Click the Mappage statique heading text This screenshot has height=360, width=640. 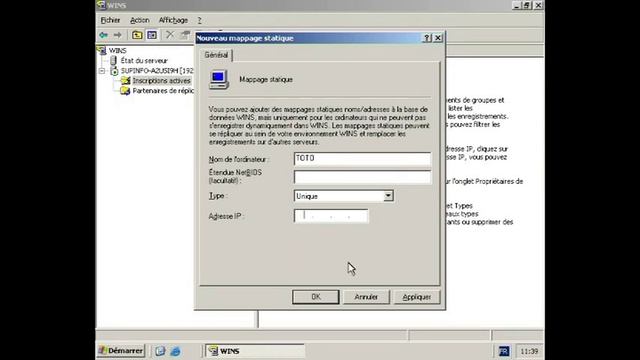(x=266, y=80)
